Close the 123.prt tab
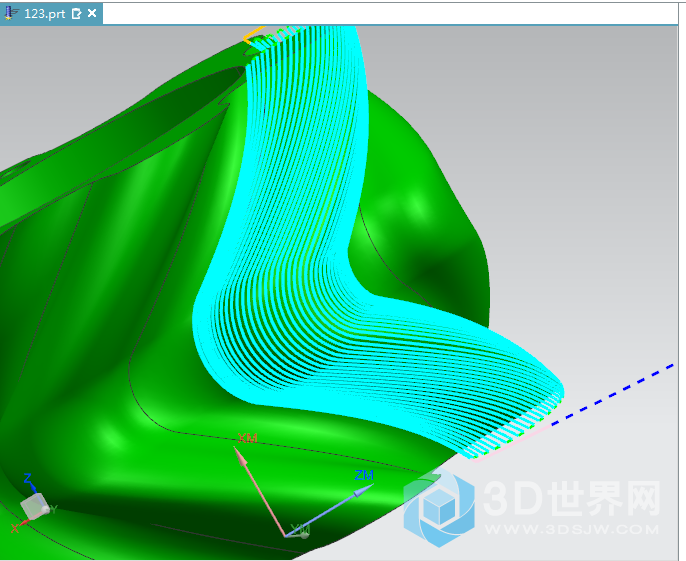Image resolution: width=686 pixels, height=561 pixels. pos(92,13)
